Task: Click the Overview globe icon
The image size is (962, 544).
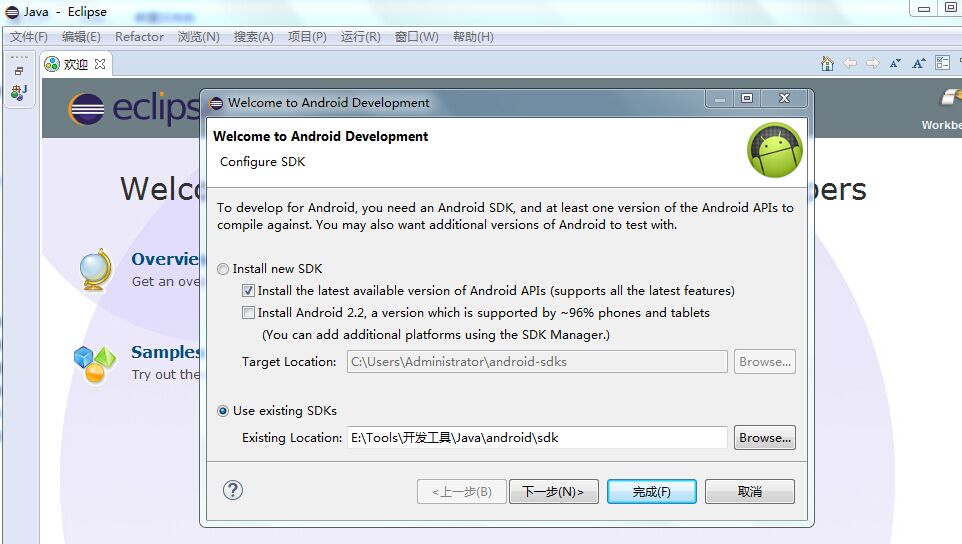Action: tap(96, 270)
